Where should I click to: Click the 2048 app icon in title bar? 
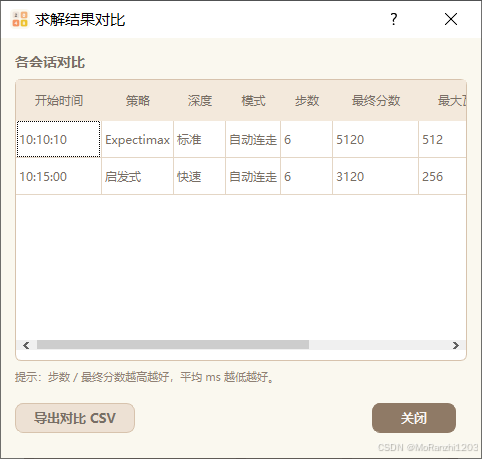coord(20,19)
